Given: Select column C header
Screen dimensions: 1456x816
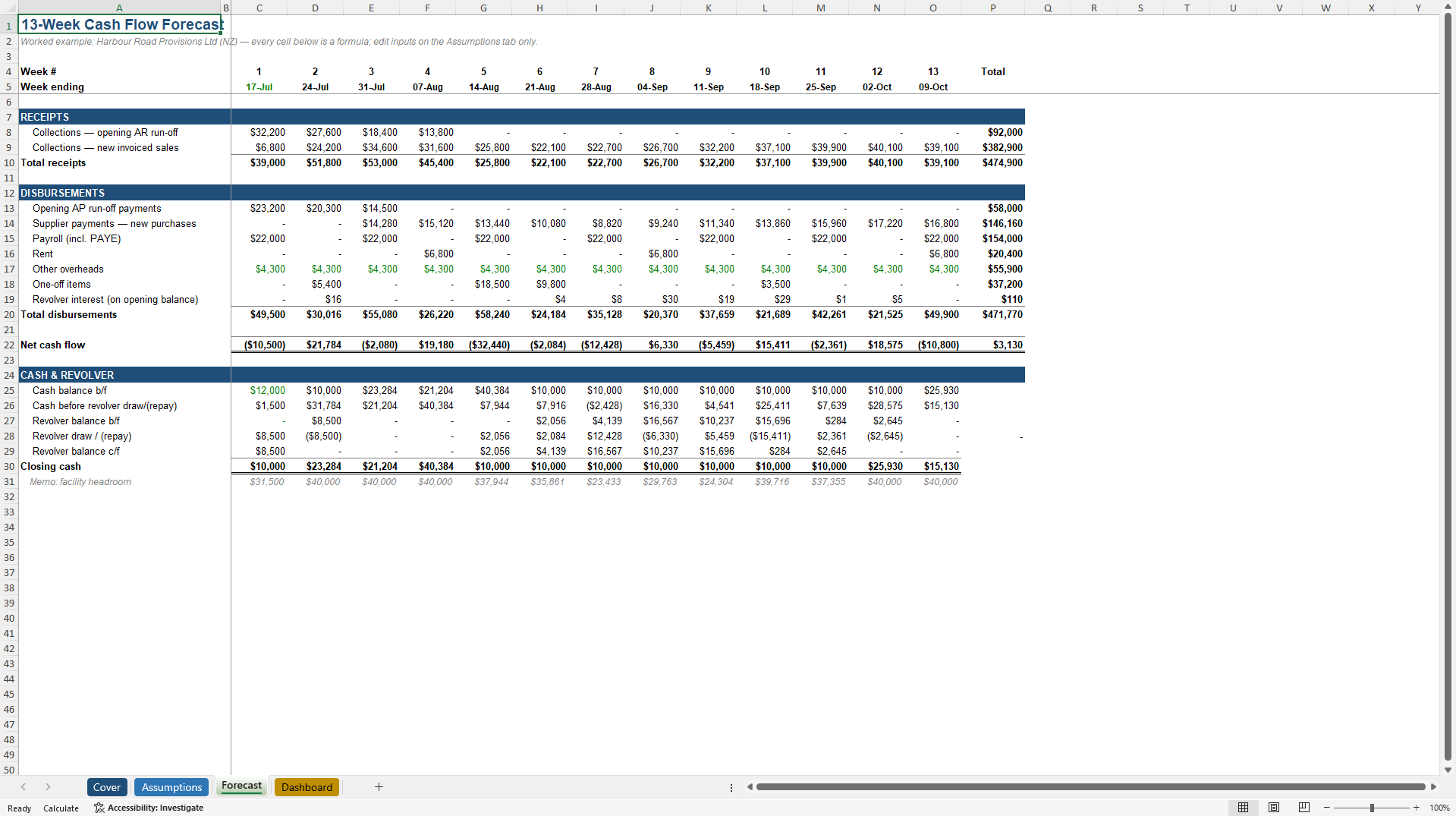Looking at the screenshot, I should click(x=259, y=8).
